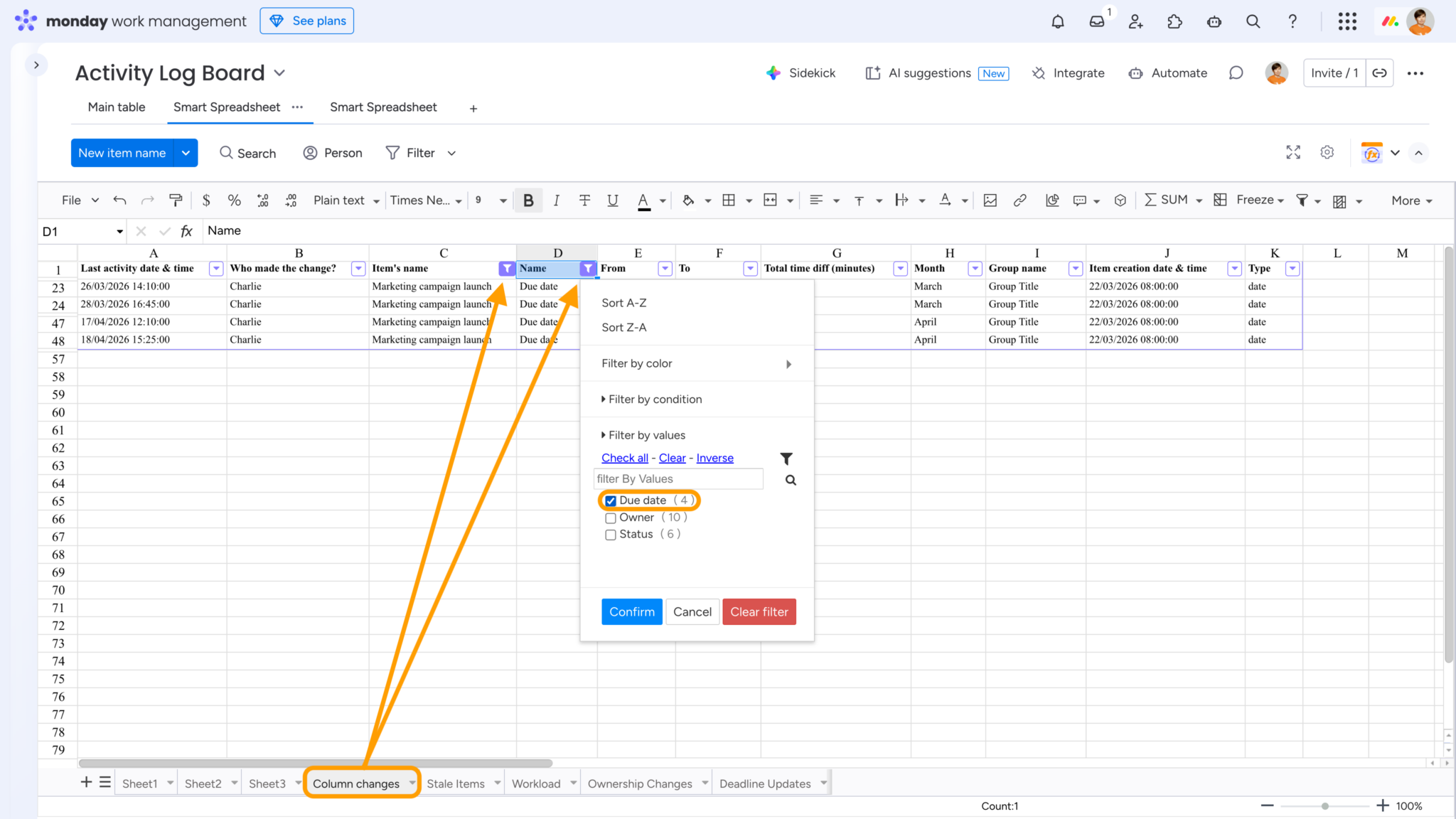Search everything with magnifier in top bar
1456x819 pixels.
pyautogui.click(x=1253, y=21)
